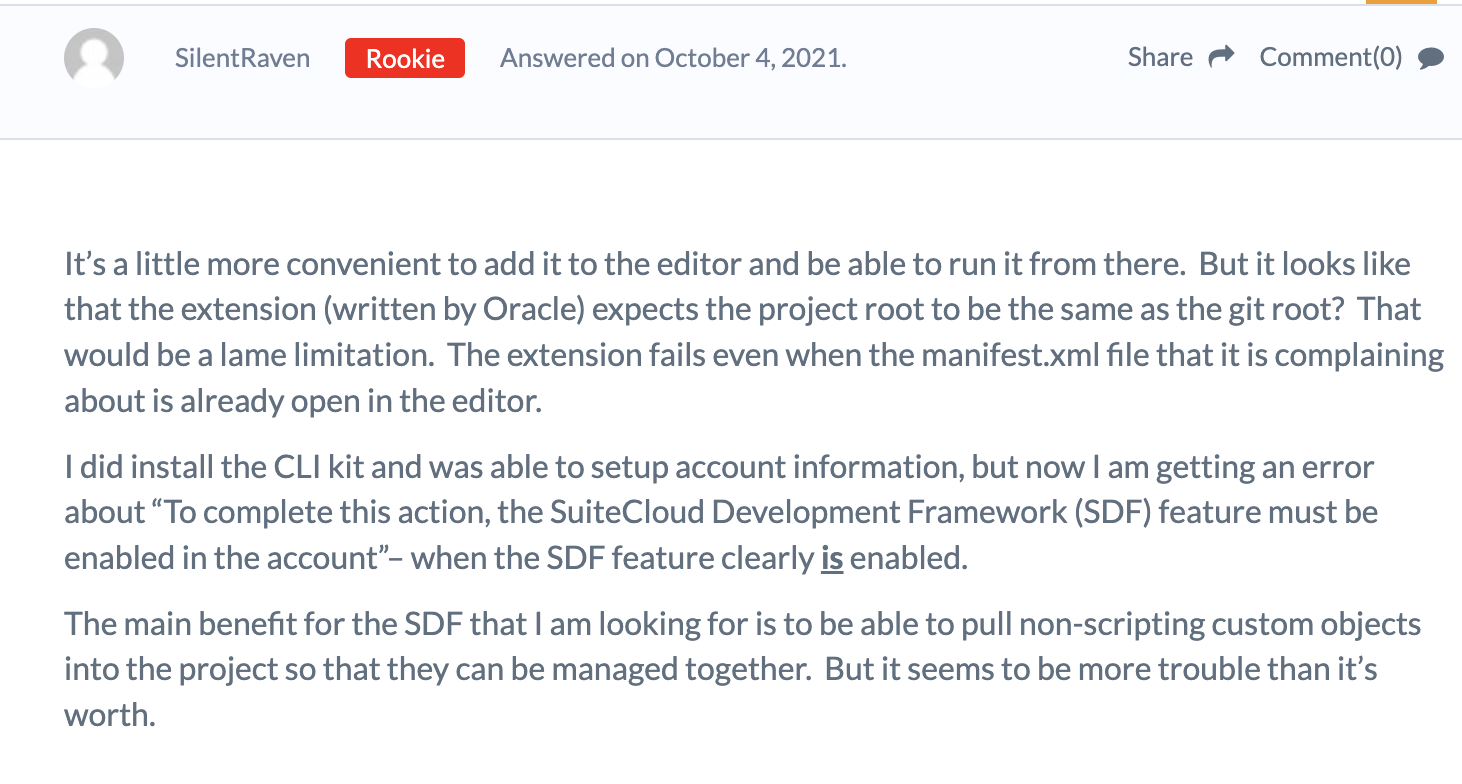Screen dimensions: 1462x784
Task: Click the Answered on October 4, 2021 date
Action: (x=673, y=58)
